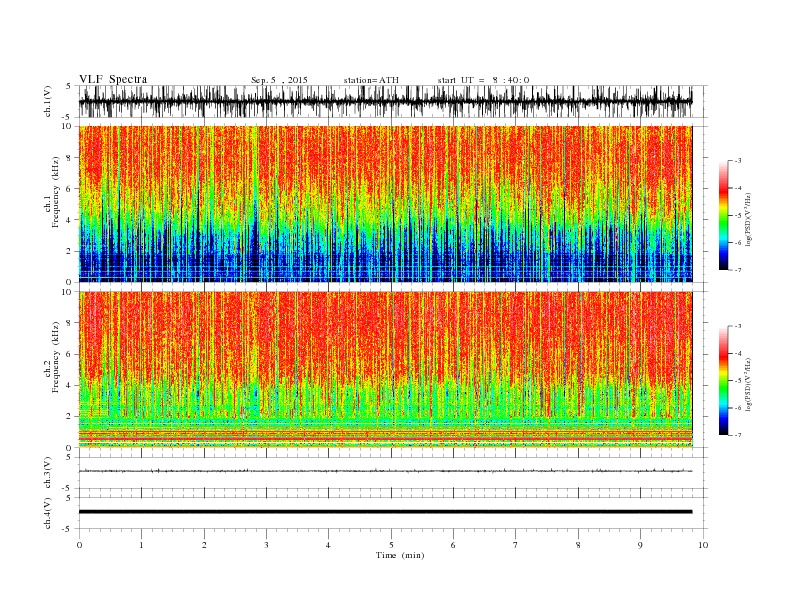Click the 'start UT = 8:40:0' label
This screenshot has height=612, width=792.
[x=483, y=80]
